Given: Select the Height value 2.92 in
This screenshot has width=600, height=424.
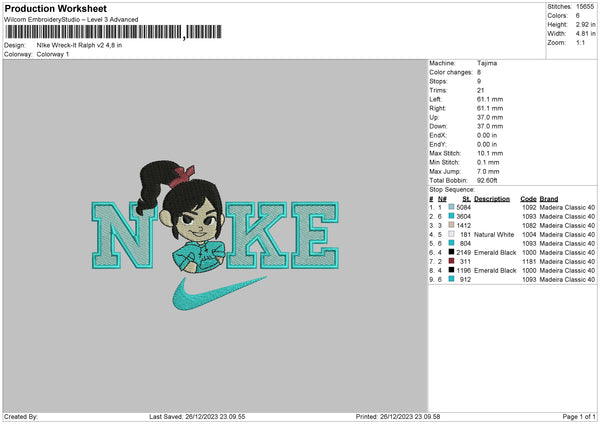Looking at the screenshot, I should (x=585, y=24).
